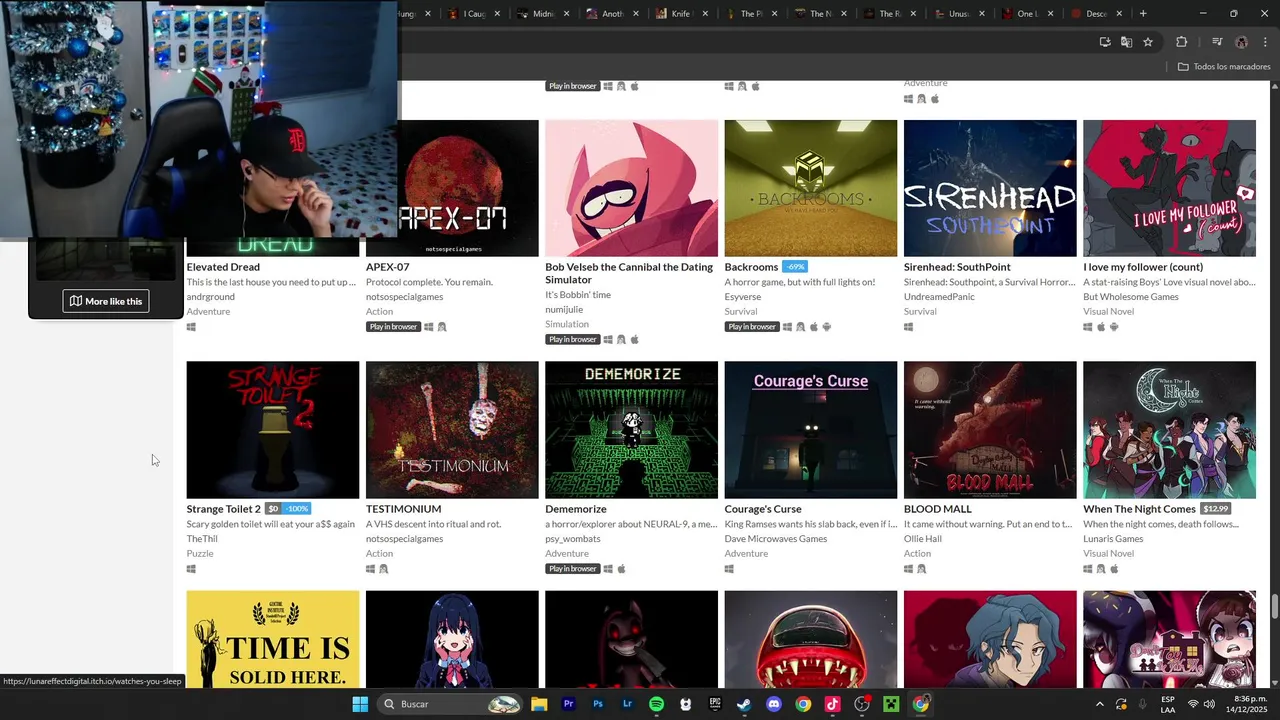Click the Chrome install app icon
Viewport: 1280px width, 720px height.
pyautogui.click(x=1105, y=42)
